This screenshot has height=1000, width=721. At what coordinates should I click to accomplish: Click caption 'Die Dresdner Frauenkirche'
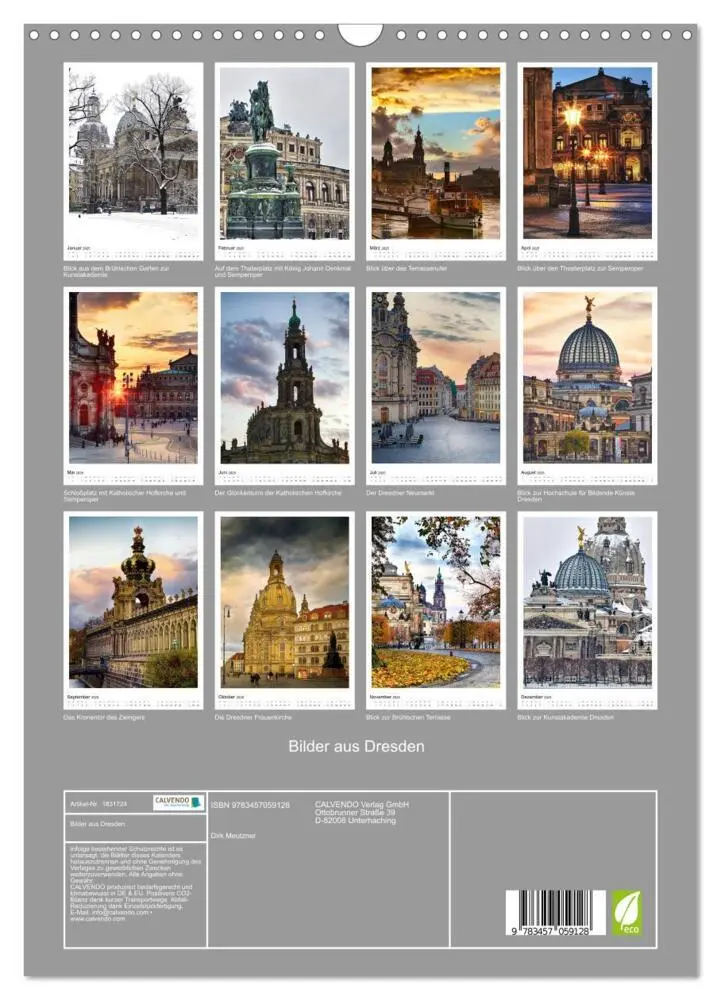(x=253, y=717)
